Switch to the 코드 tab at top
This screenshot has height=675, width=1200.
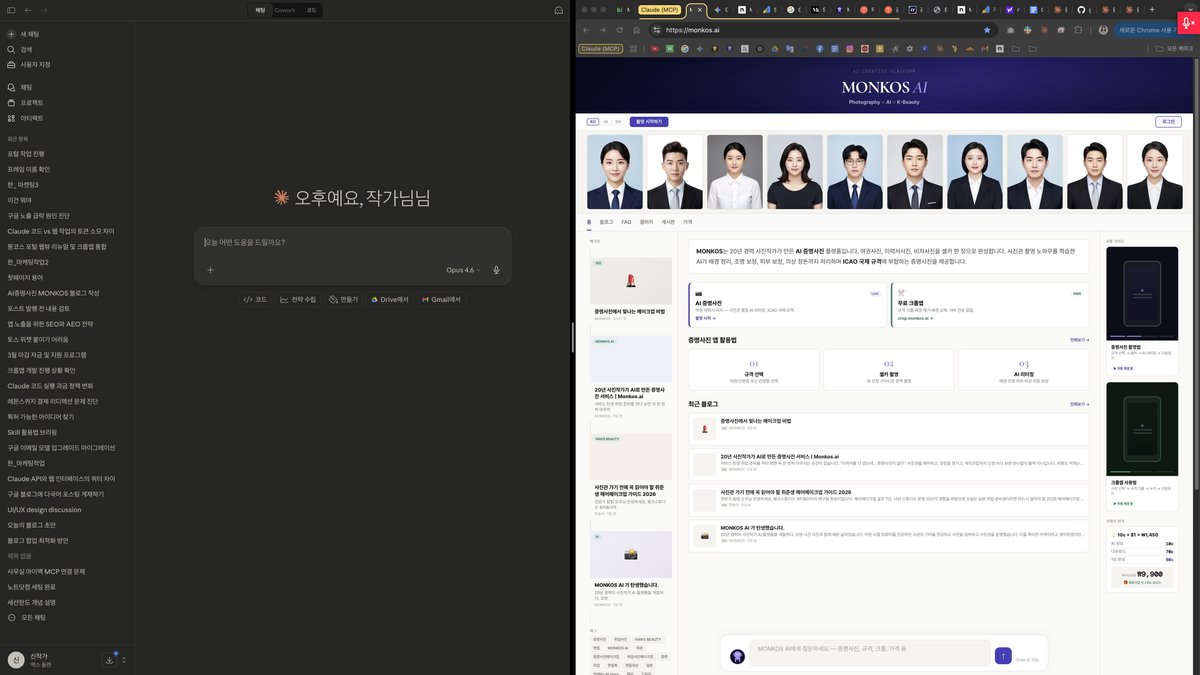point(312,10)
